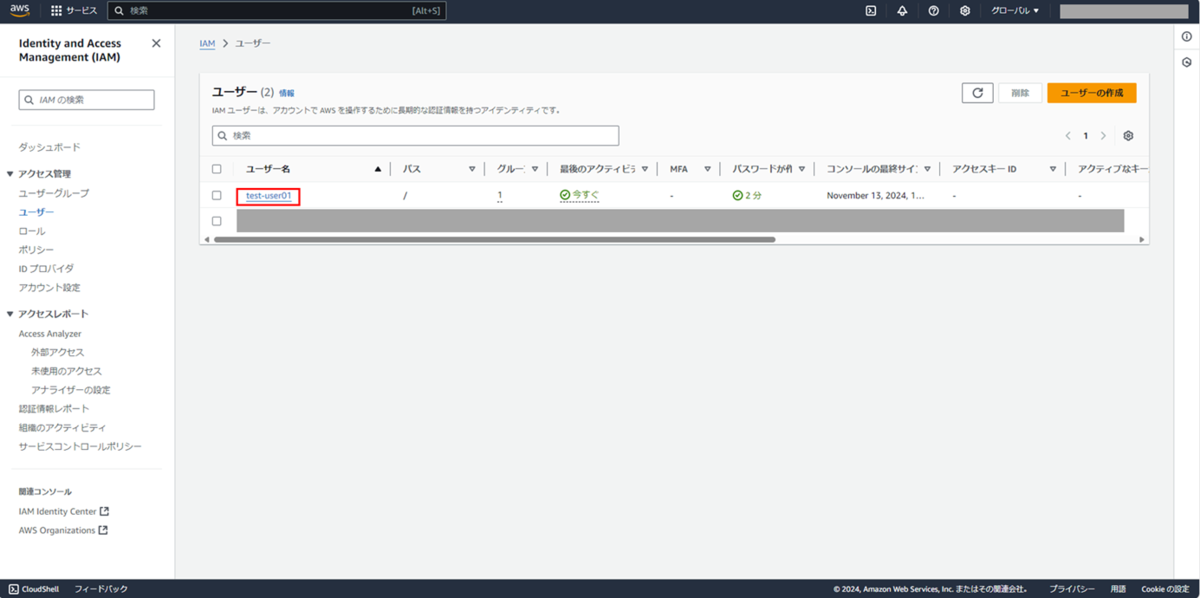The height and width of the screenshot is (598, 1200).
Task: Open IAM Identity Center external link
Action: point(64,512)
